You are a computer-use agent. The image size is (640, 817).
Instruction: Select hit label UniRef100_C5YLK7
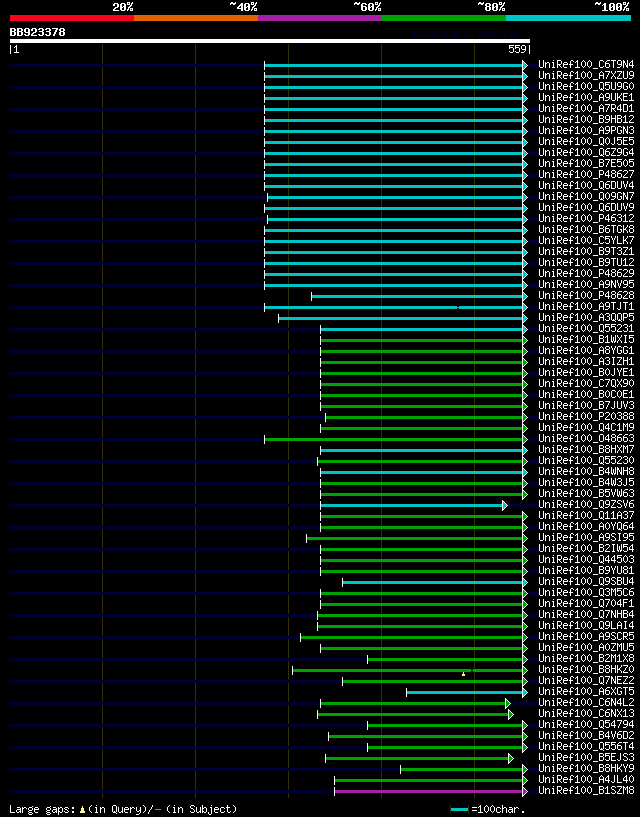point(586,240)
